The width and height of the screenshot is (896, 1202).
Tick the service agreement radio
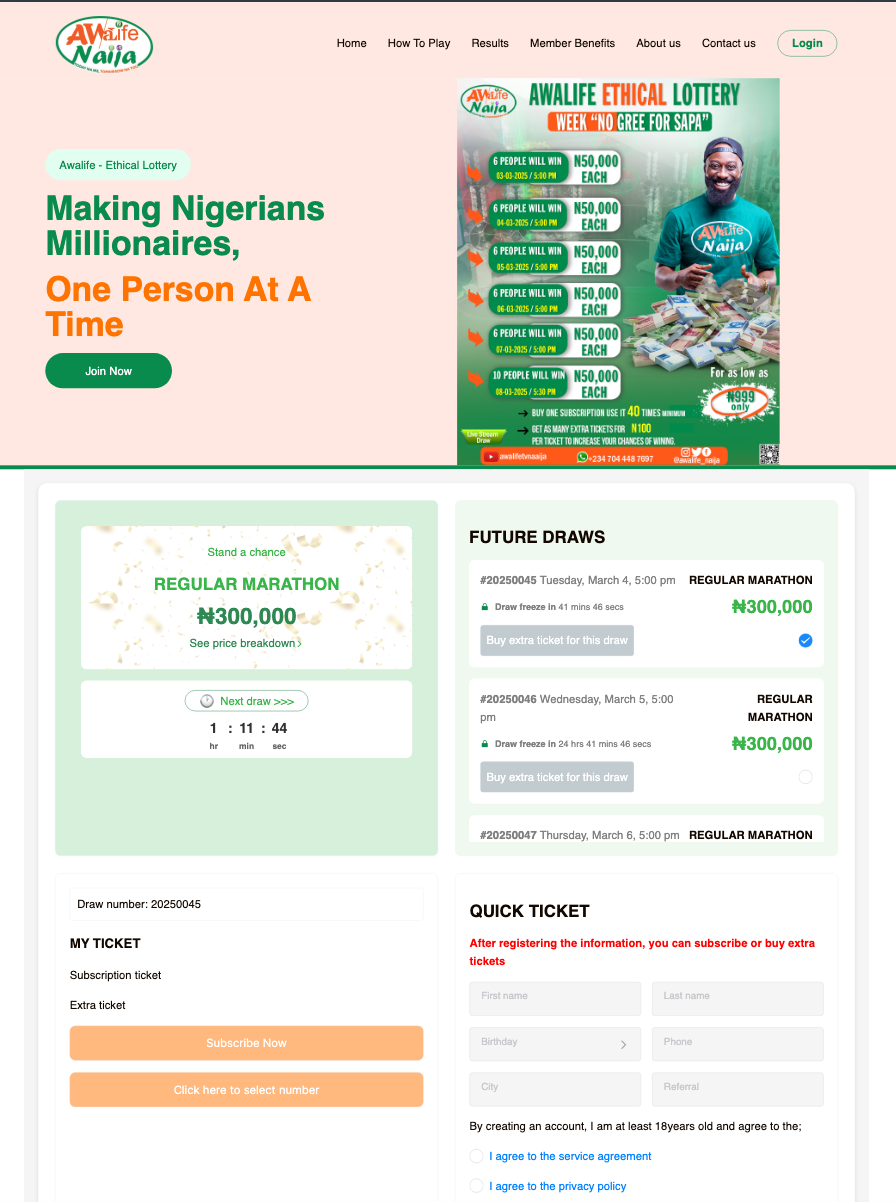(x=476, y=1156)
